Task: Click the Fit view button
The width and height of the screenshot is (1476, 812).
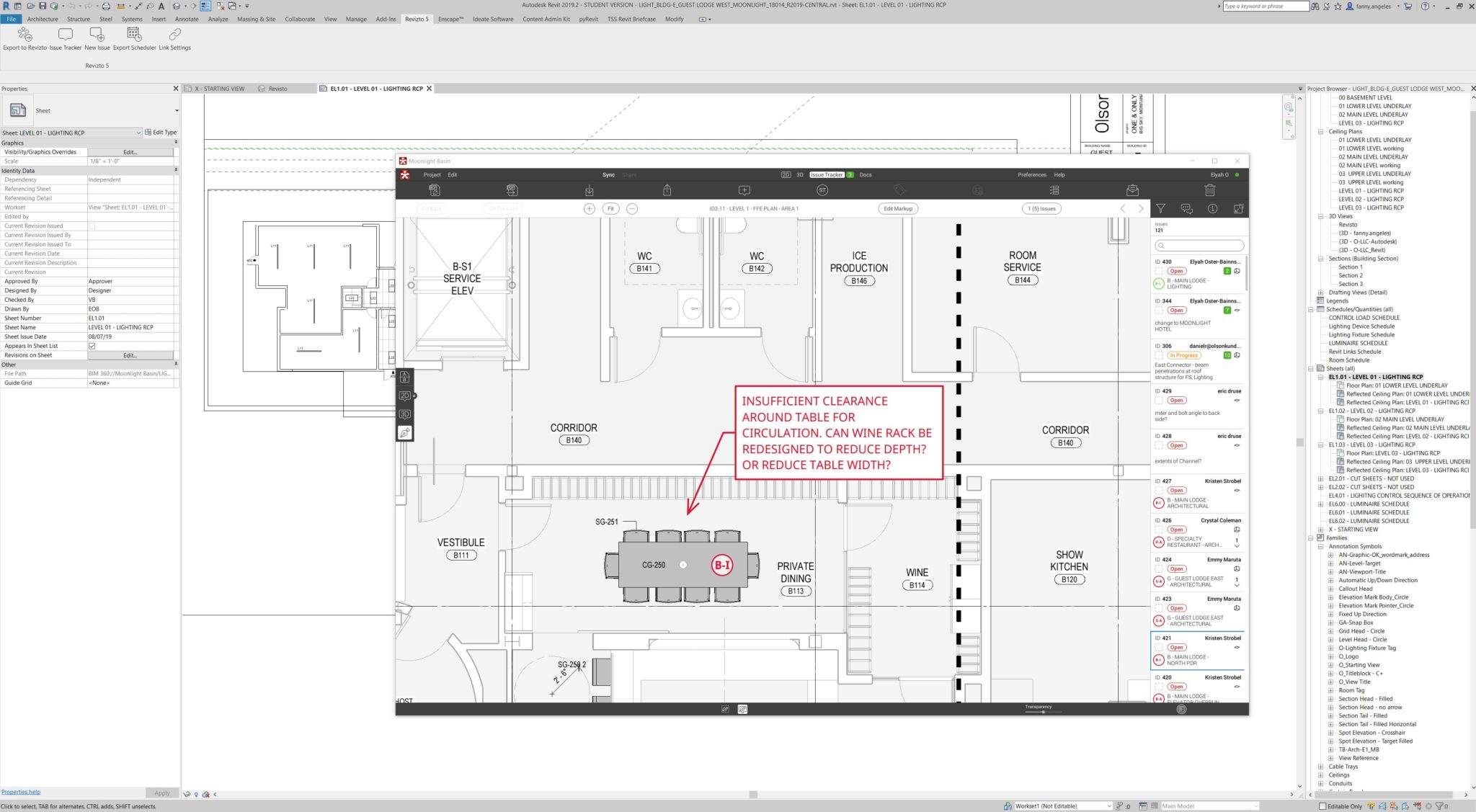Action: [610, 209]
